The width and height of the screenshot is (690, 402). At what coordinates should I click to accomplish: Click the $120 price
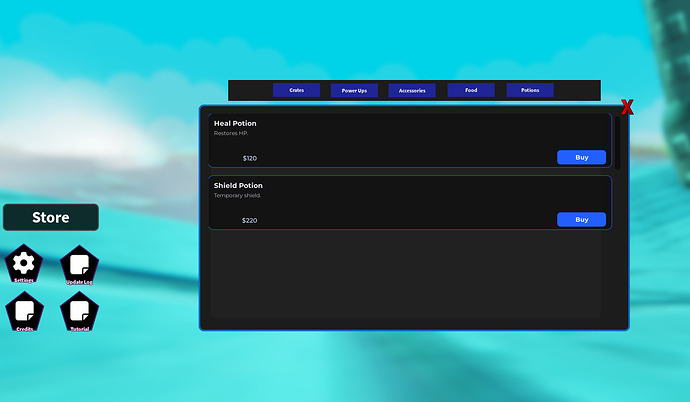pos(250,158)
